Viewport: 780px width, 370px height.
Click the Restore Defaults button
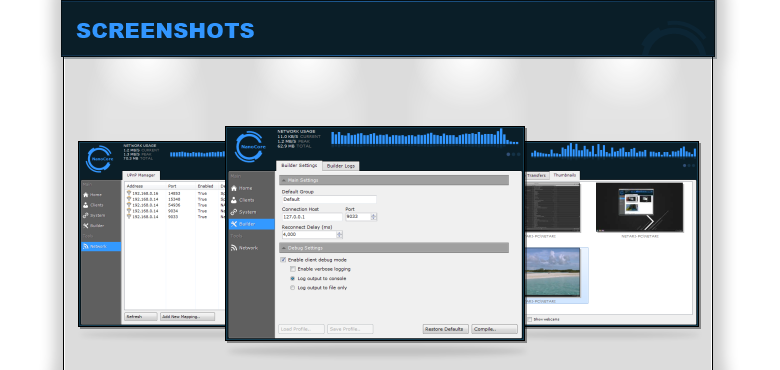click(446, 329)
